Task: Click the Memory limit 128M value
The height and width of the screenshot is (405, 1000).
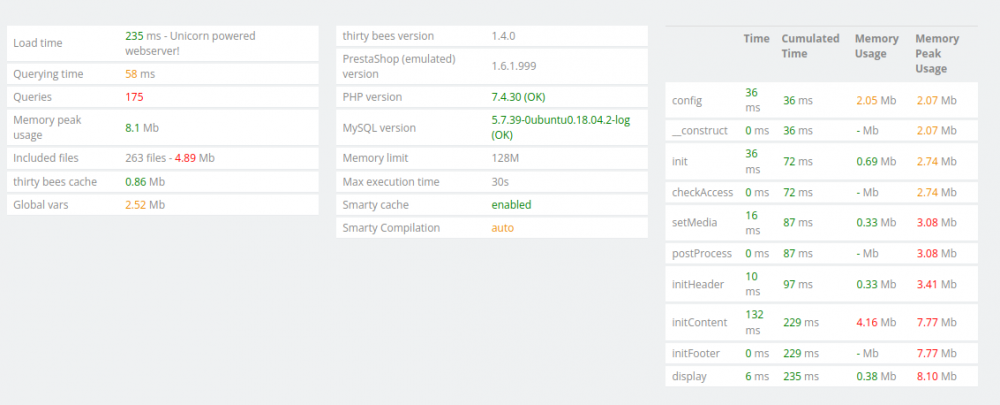Action: [x=505, y=158]
